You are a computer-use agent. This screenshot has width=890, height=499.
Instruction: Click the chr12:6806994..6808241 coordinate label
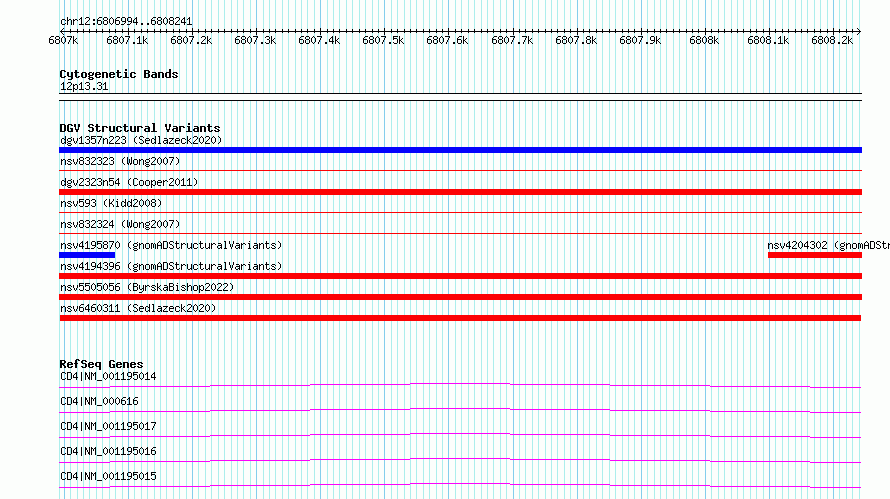(126, 22)
